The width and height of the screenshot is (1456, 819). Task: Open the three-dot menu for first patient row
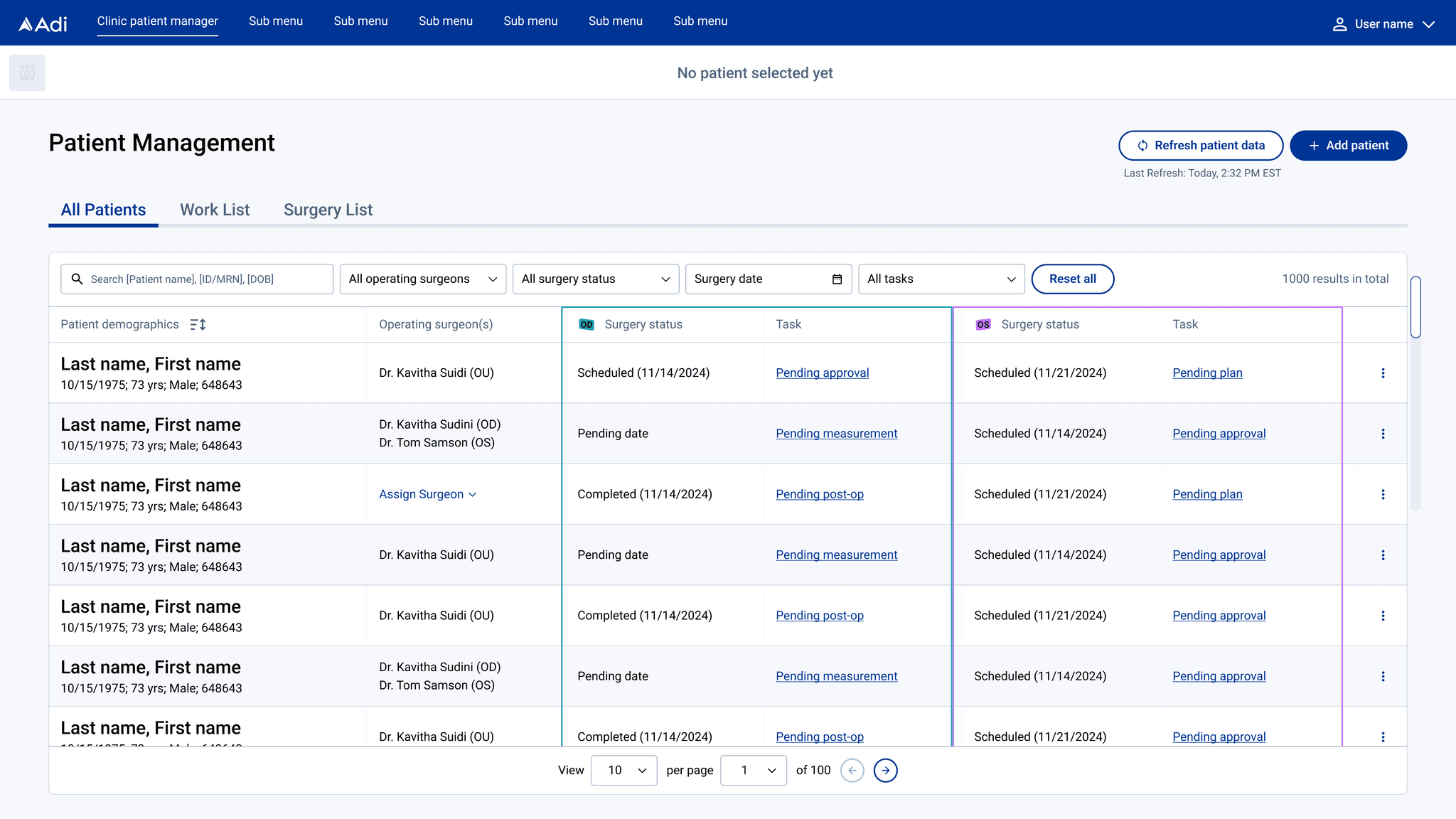click(x=1383, y=373)
